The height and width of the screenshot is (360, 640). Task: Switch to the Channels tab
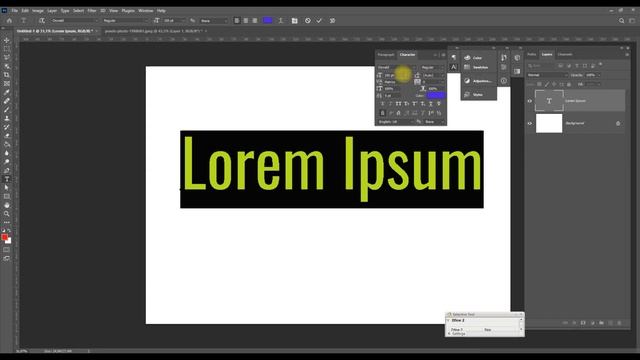click(565, 54)
